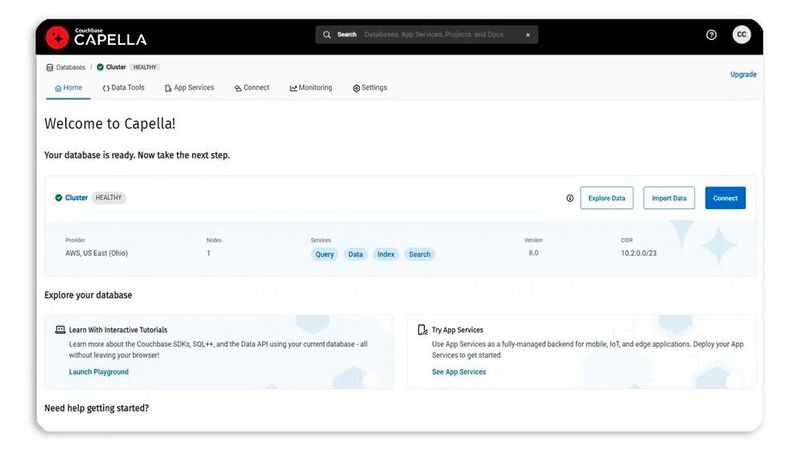Click the Upgrade link
The image size is (800, 450).
pyautogui.click(x=743, y=74)
